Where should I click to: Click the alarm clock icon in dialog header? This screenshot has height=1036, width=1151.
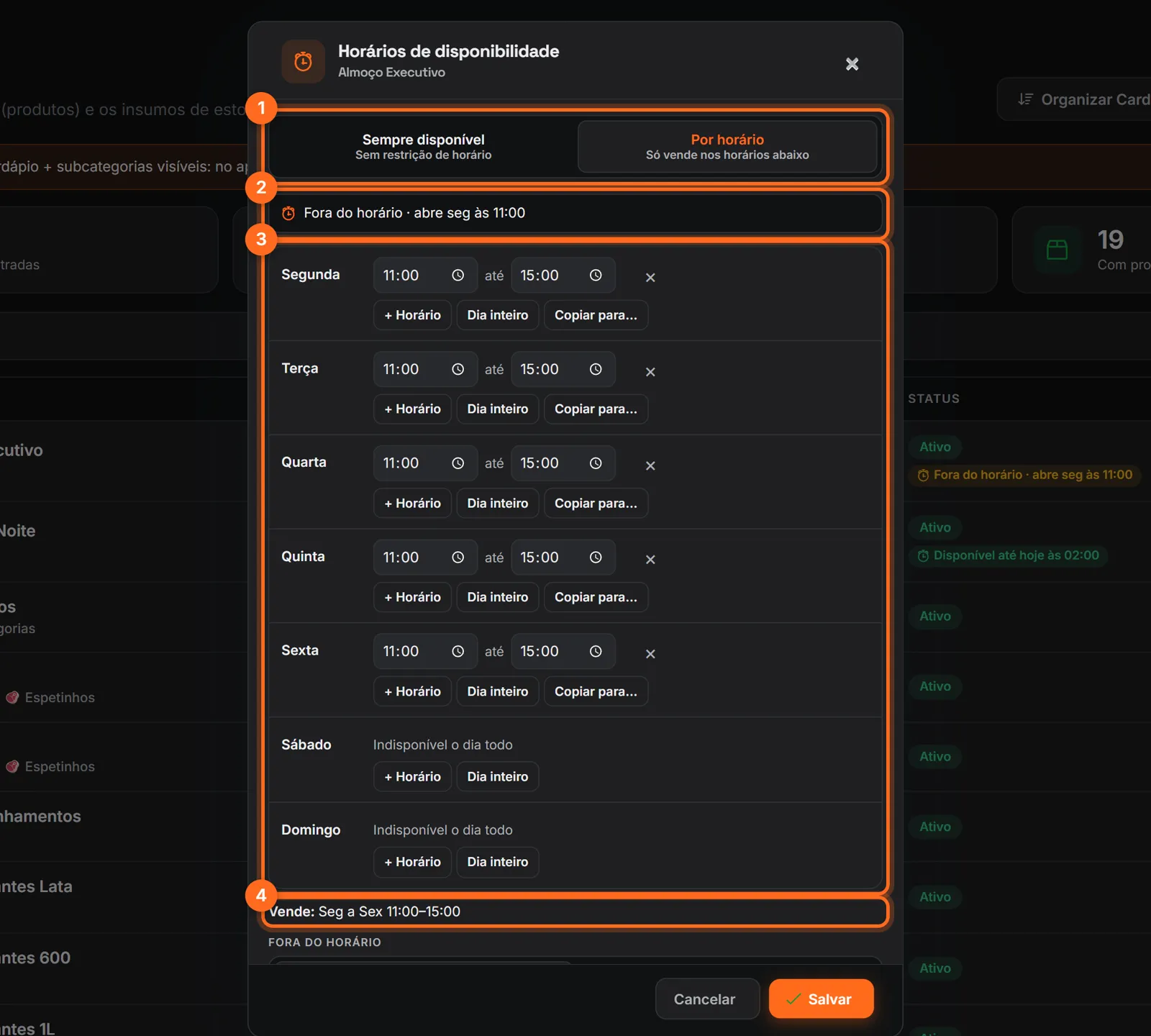[304, 62]
